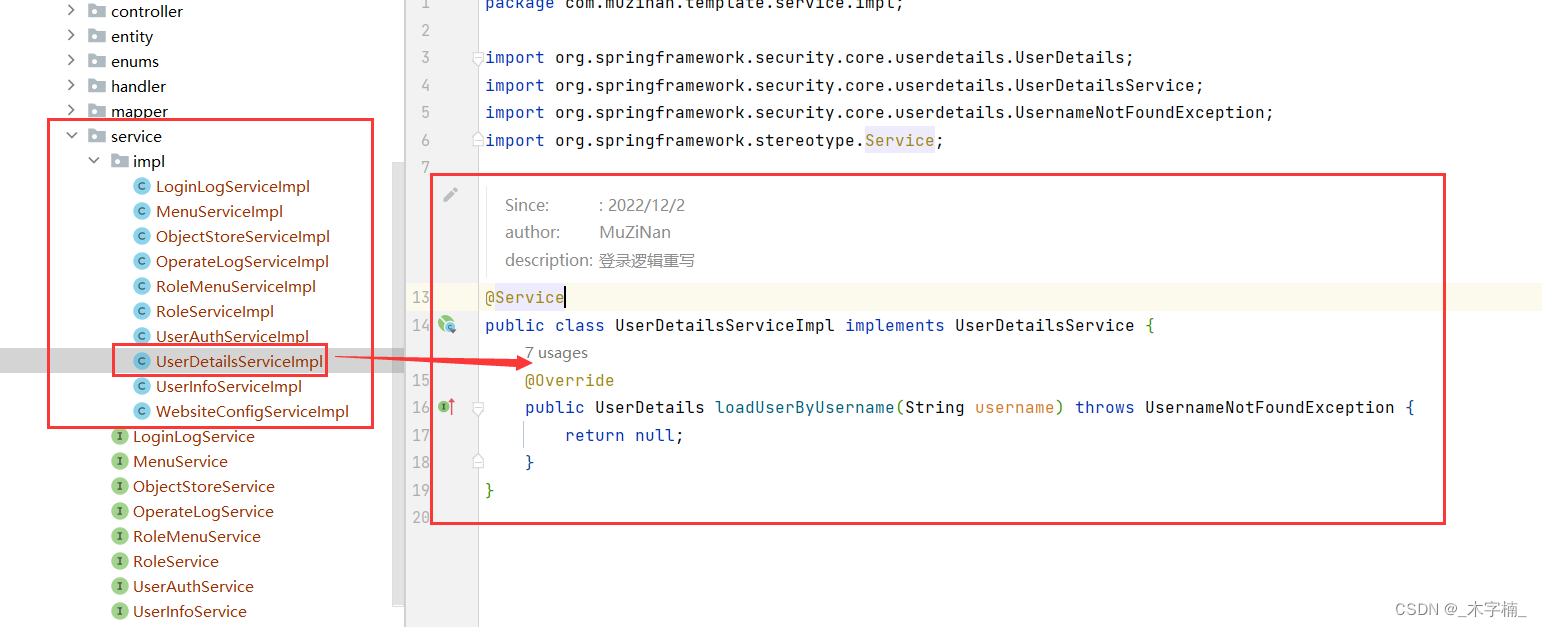1542x627 pixels.
Task: Open MenuService interface
Action: coord(180,461)
